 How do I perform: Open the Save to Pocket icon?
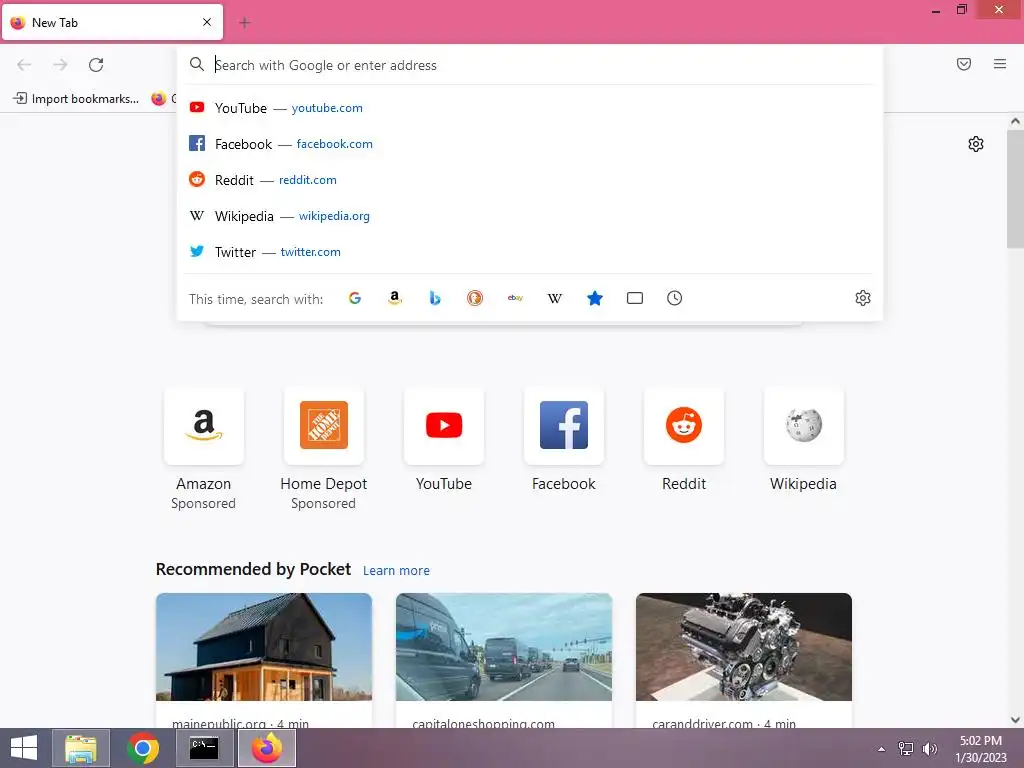coord(964,64)
